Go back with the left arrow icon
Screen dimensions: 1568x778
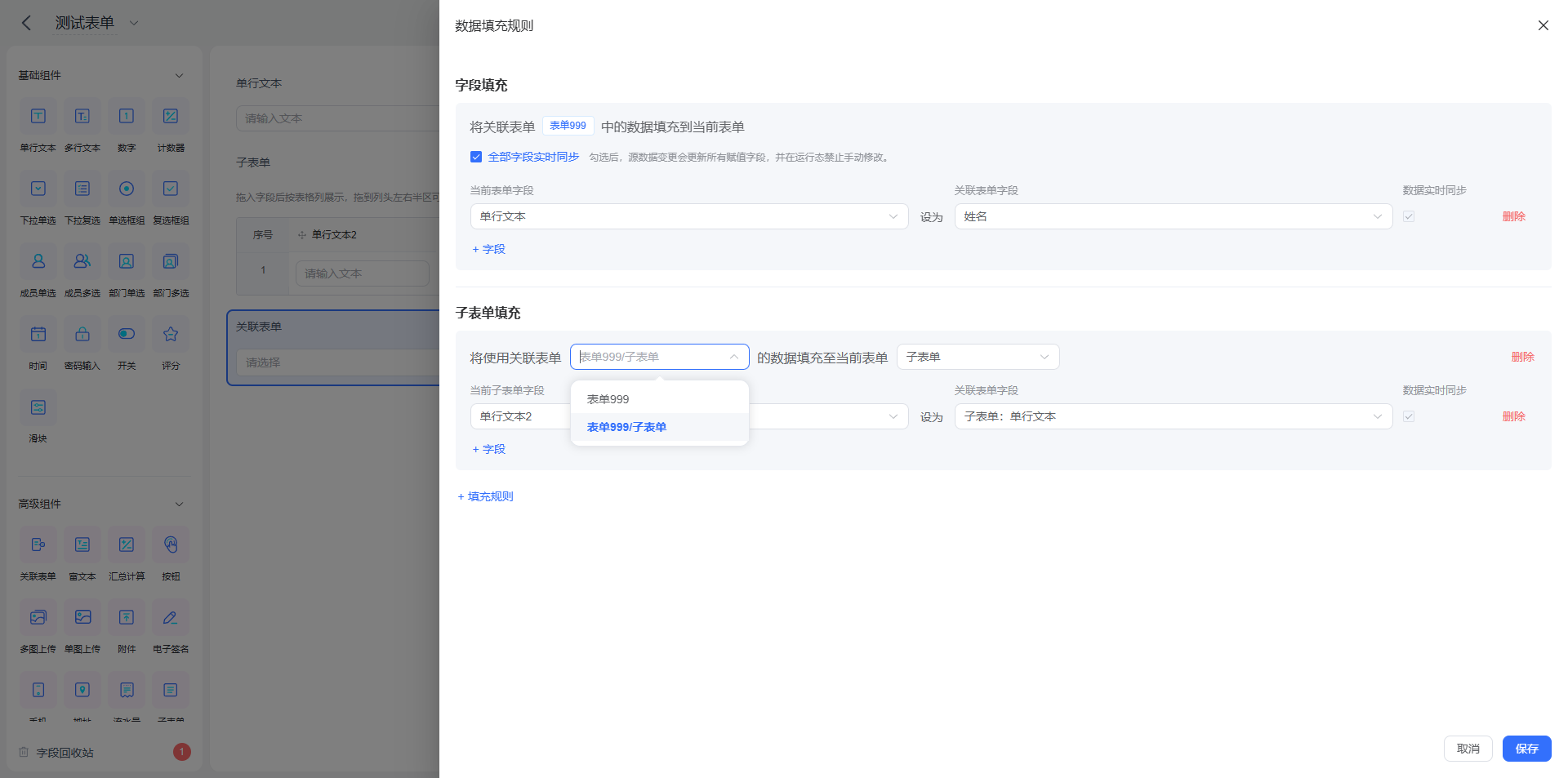click(26, 23)
